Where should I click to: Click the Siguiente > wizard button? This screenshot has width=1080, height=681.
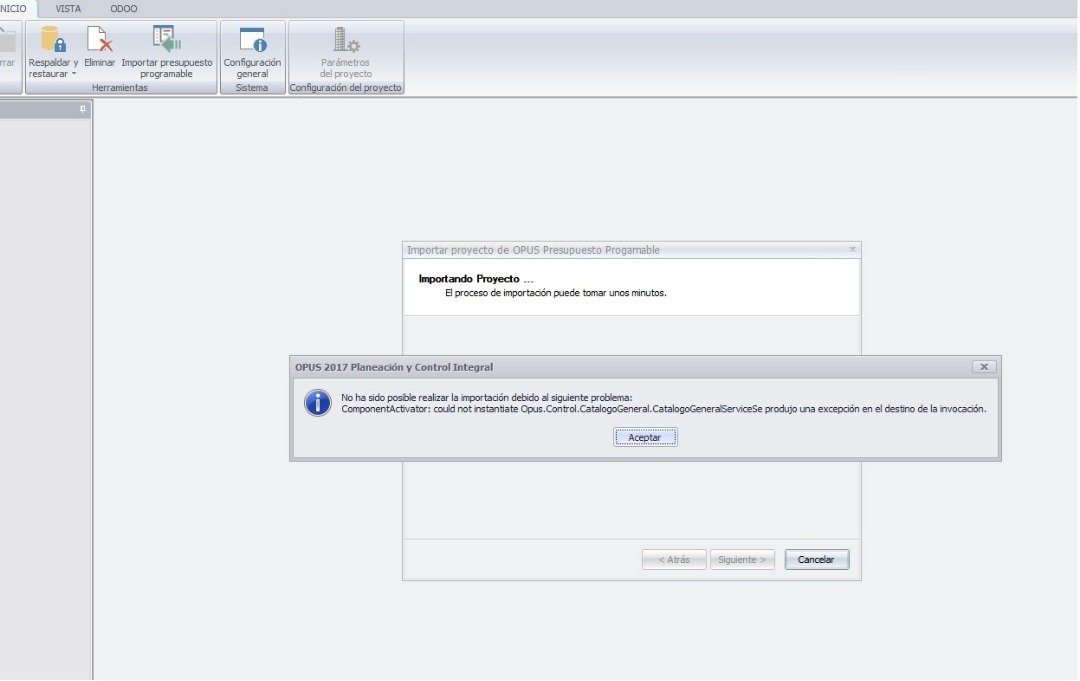pyautogui.click(x=742, y=560)
